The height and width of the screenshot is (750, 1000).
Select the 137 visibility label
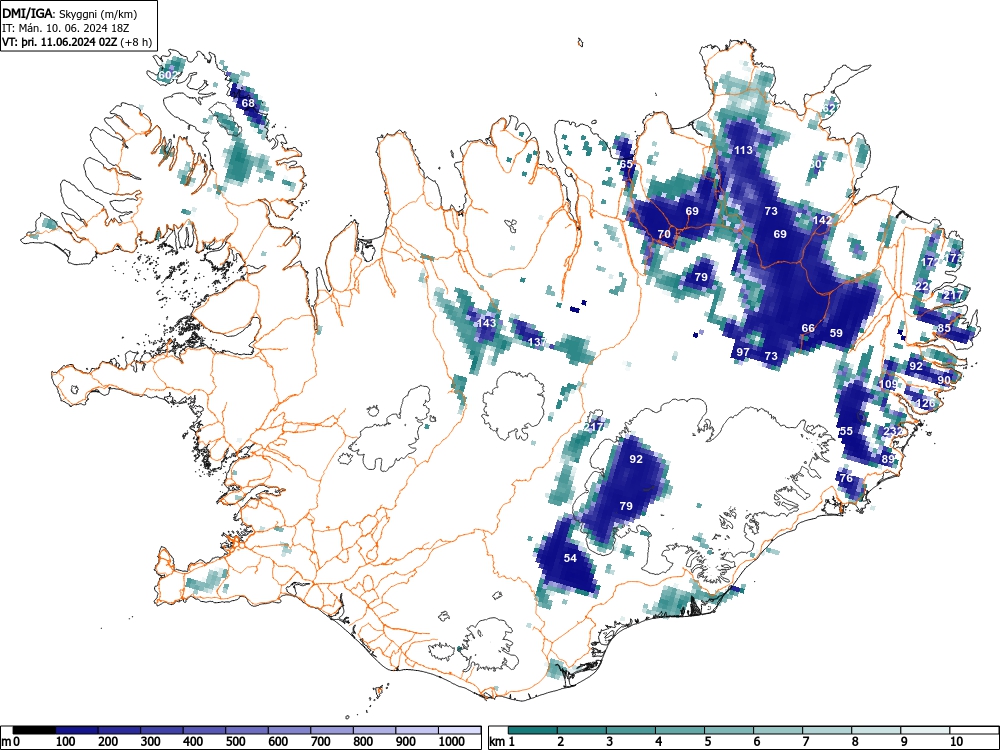[x=538, y=342]
